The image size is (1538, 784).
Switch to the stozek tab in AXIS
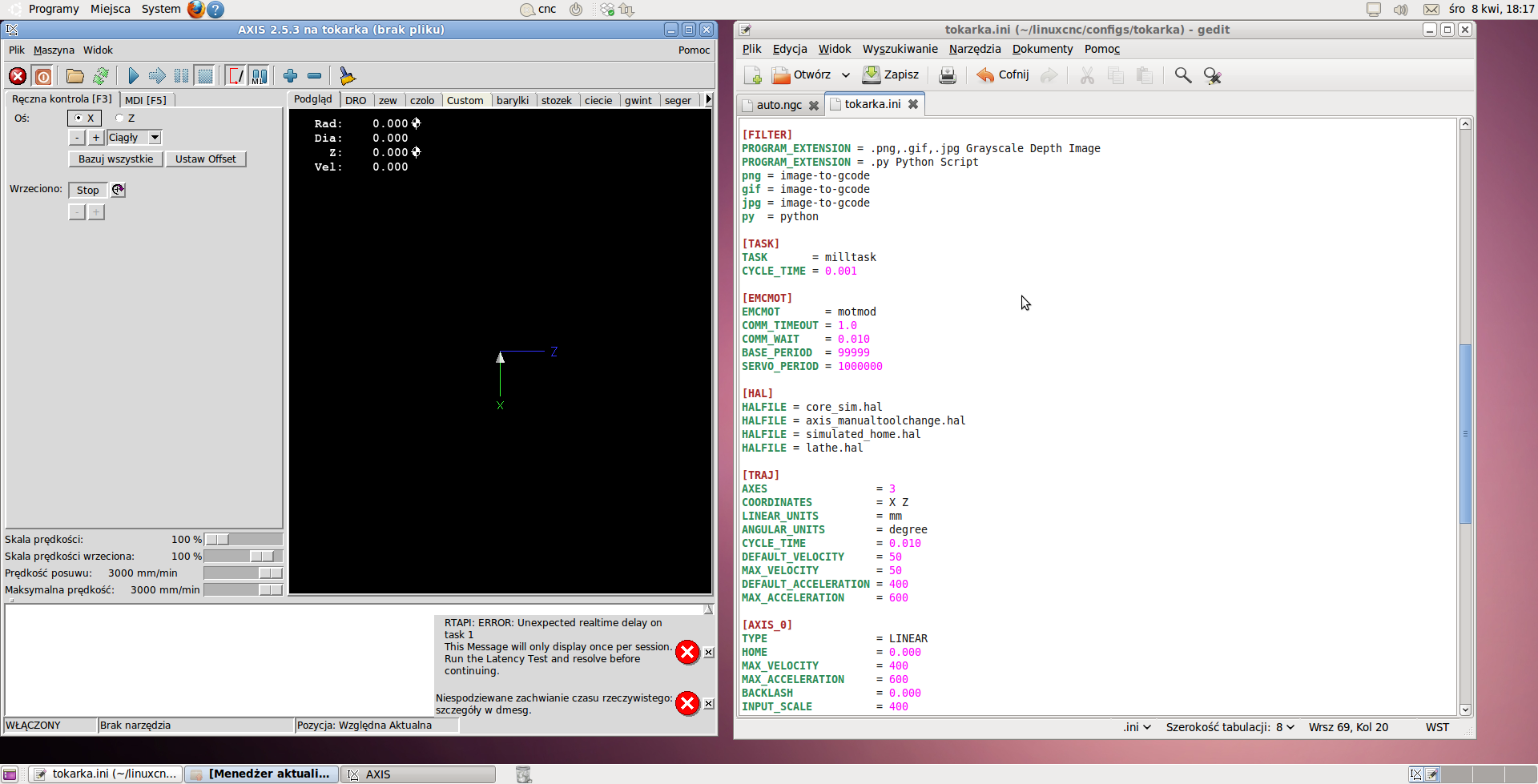[556, 100]
